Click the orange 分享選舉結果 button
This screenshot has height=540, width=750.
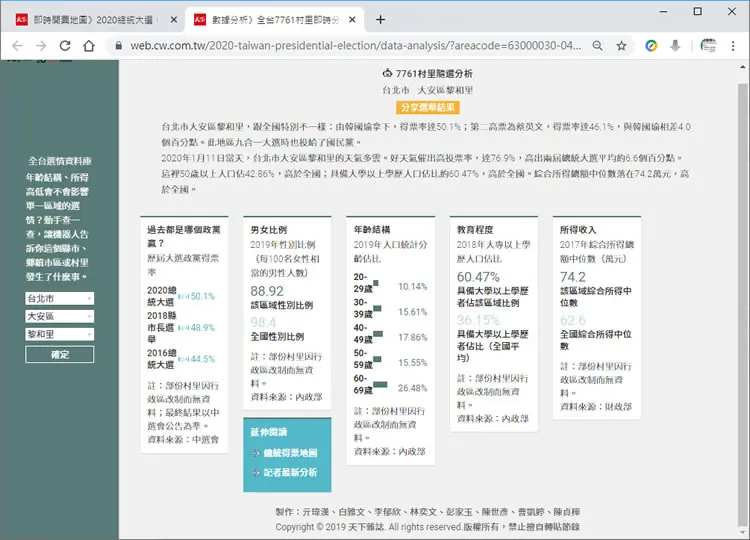[x=428, y=108]
